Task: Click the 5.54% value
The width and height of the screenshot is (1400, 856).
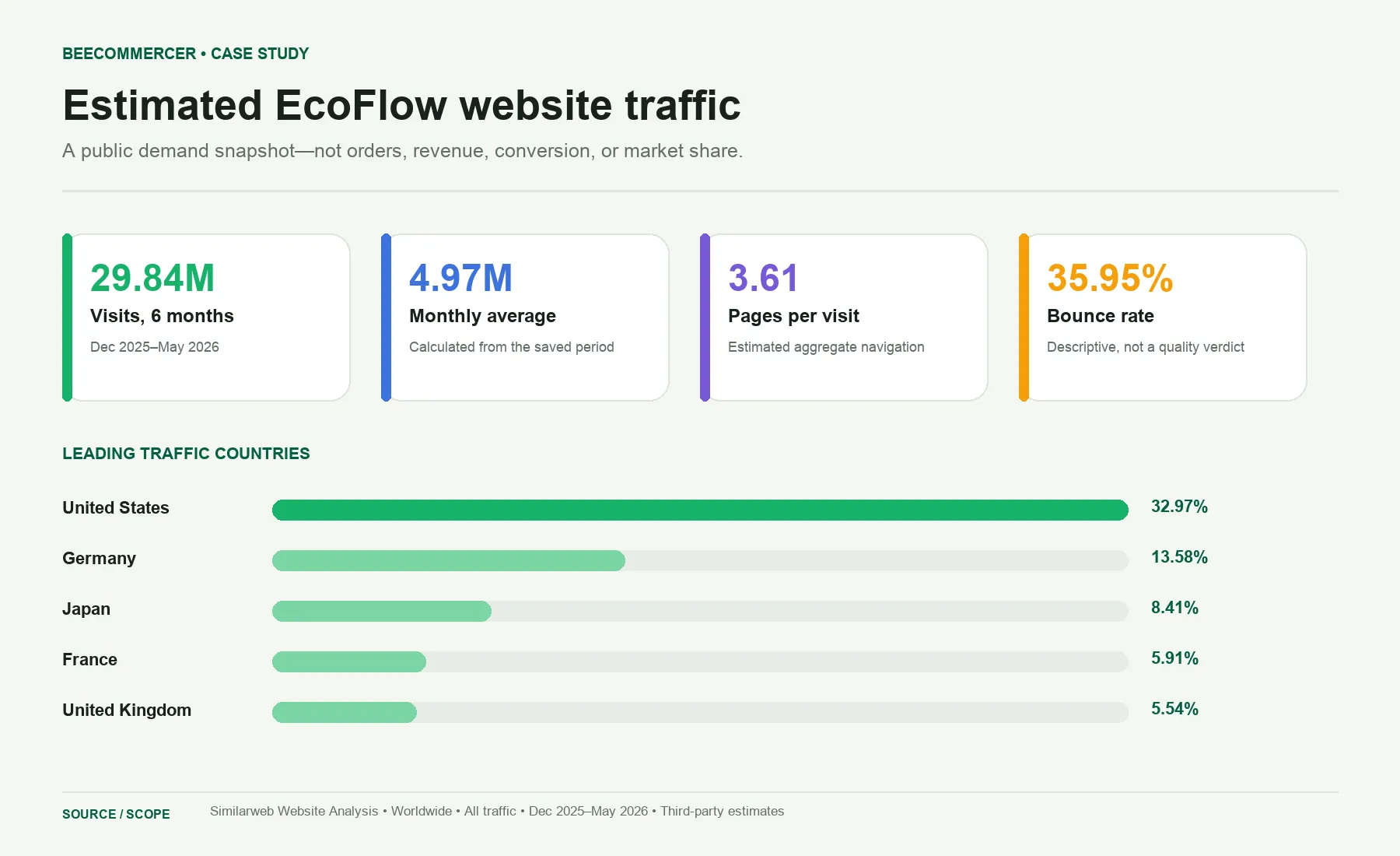Action: pyautogui.click(x=1174, y=709)
